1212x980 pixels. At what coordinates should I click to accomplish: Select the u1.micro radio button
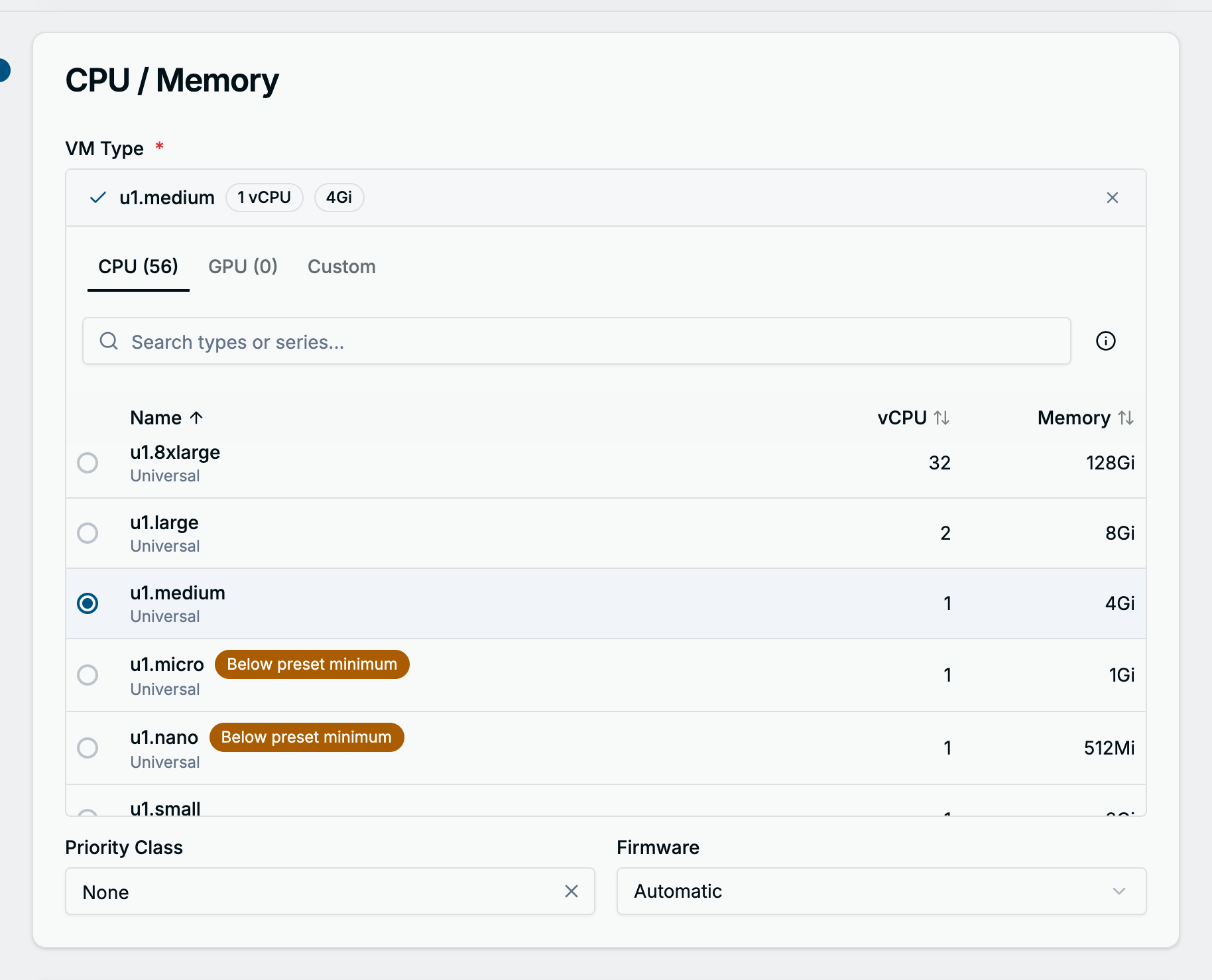coord(88,675)
